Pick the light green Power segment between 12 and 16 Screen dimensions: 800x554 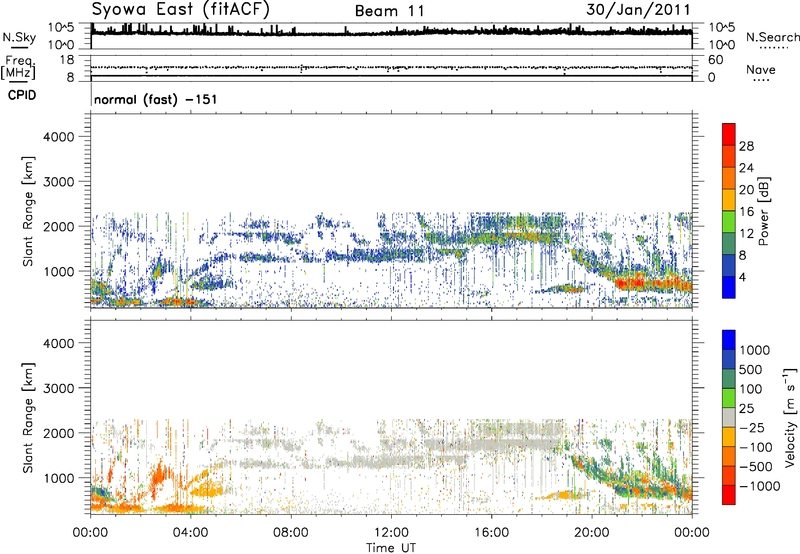[729, 221]
